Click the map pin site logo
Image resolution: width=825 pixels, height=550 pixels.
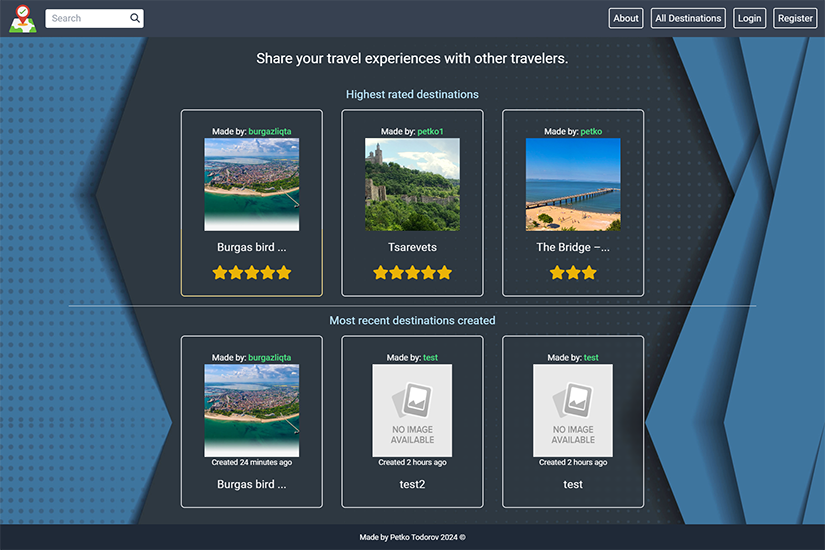[x=22, y=18]
